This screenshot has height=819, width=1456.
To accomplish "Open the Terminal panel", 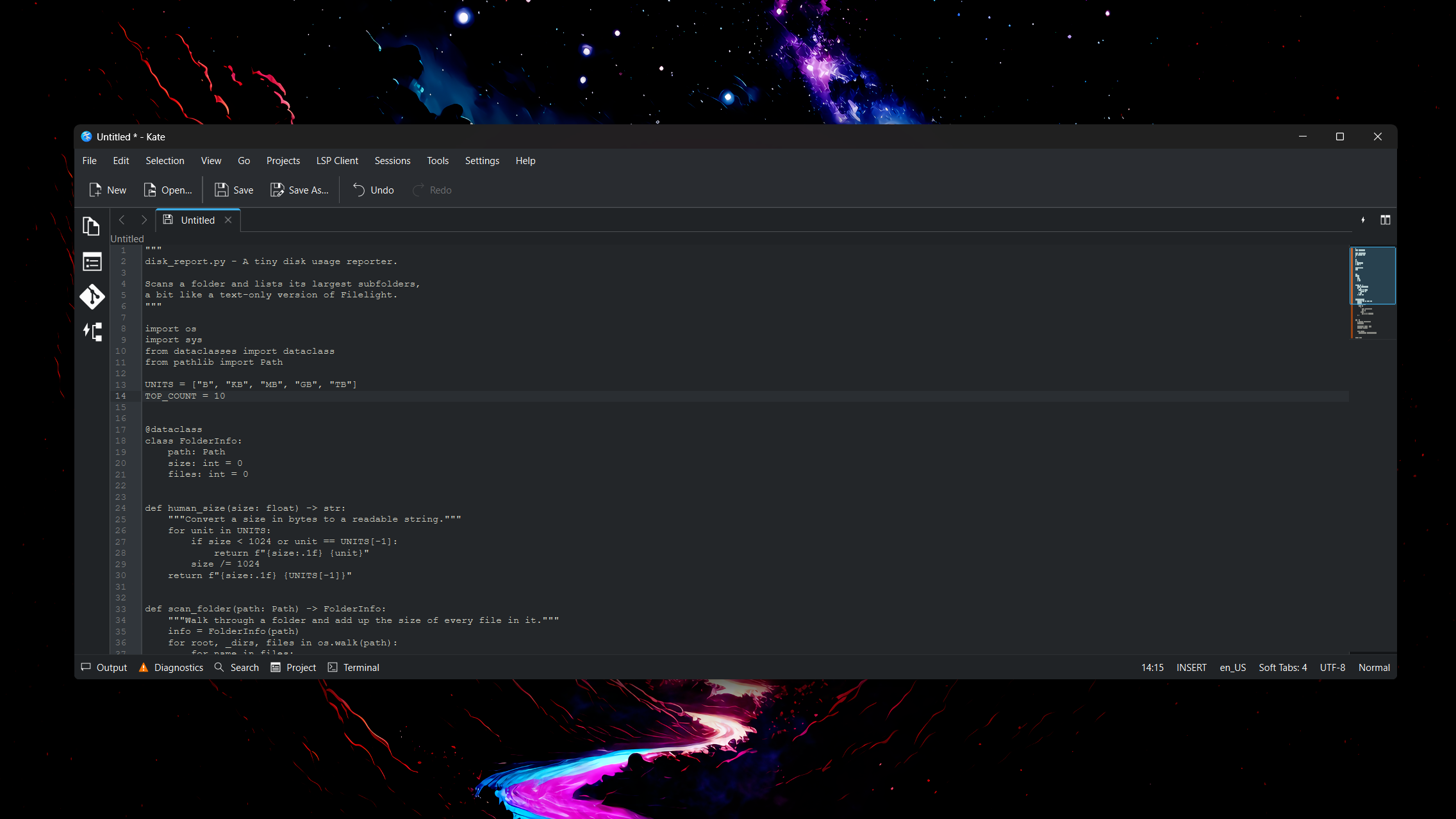I will pyautogui.click(x=354, y=668).
